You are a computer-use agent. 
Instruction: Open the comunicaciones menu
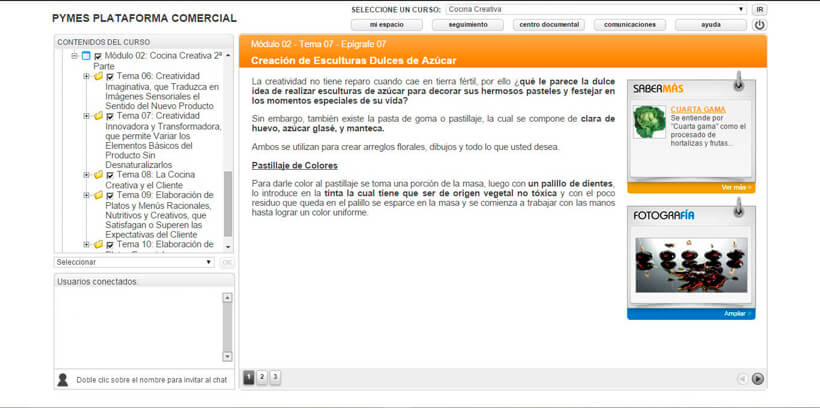(630, 25)
